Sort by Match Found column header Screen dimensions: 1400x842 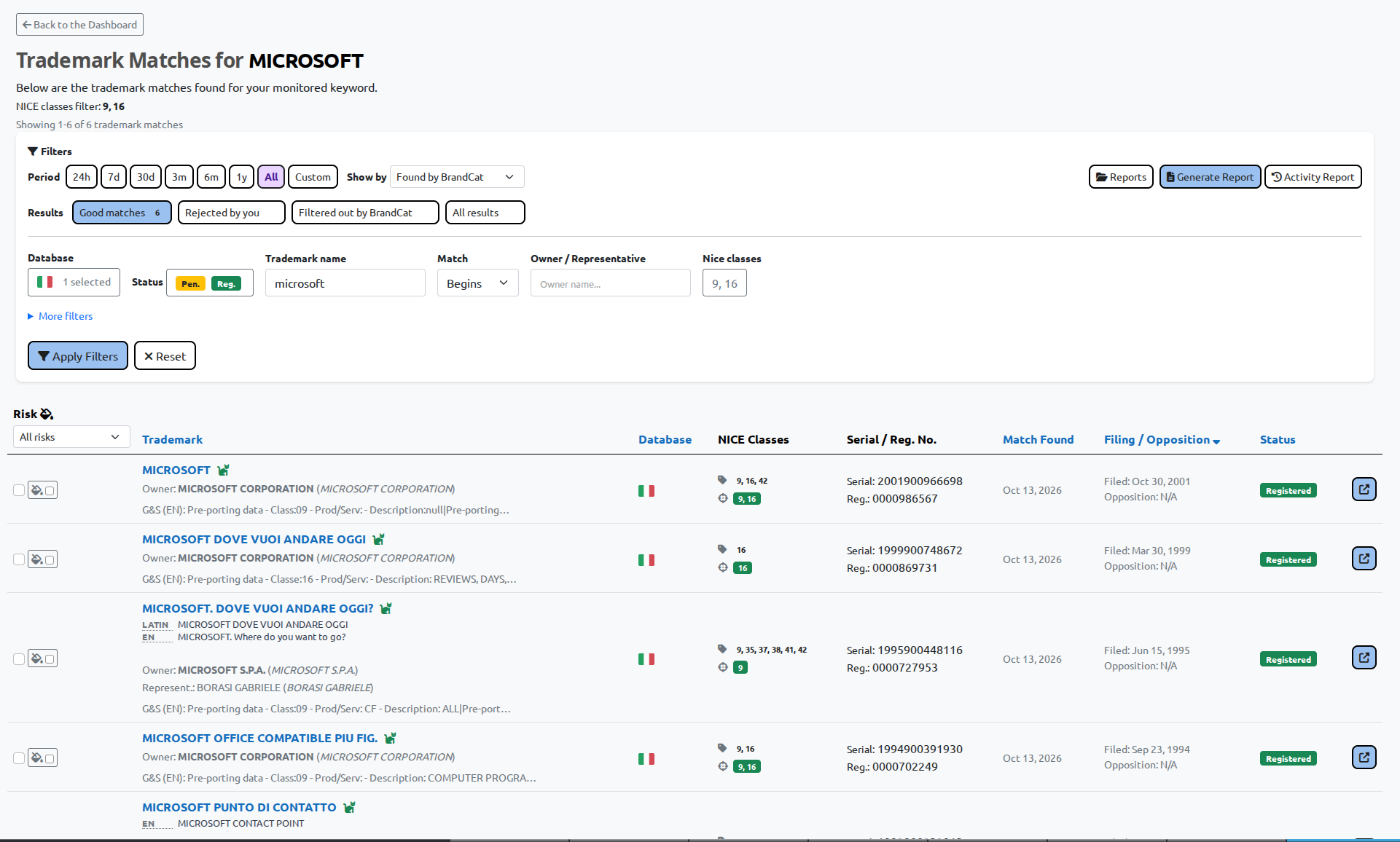(x=1038, y=439)
